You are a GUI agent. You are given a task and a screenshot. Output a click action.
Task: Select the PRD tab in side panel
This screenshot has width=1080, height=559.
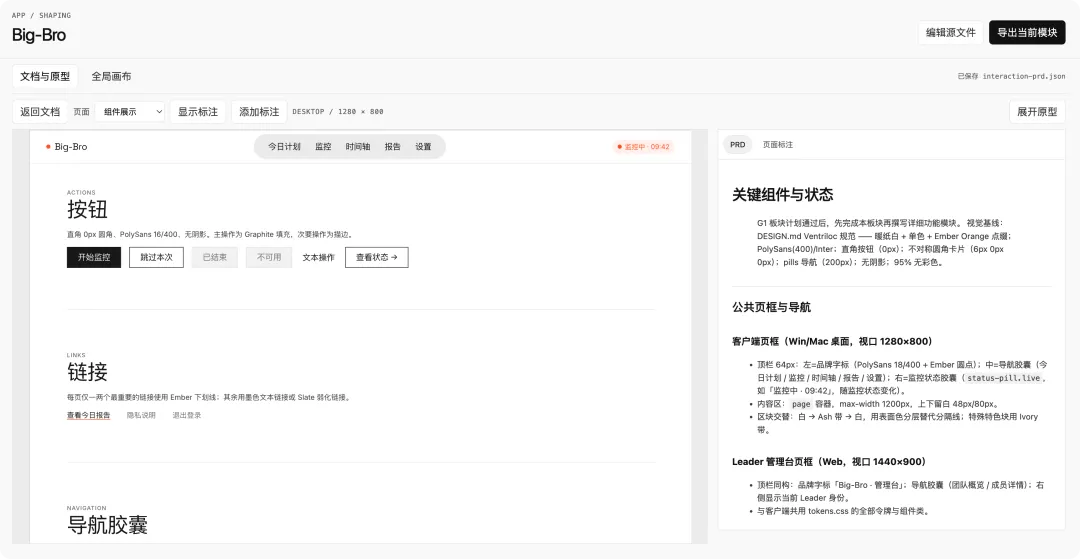click(x=738, y=145)
